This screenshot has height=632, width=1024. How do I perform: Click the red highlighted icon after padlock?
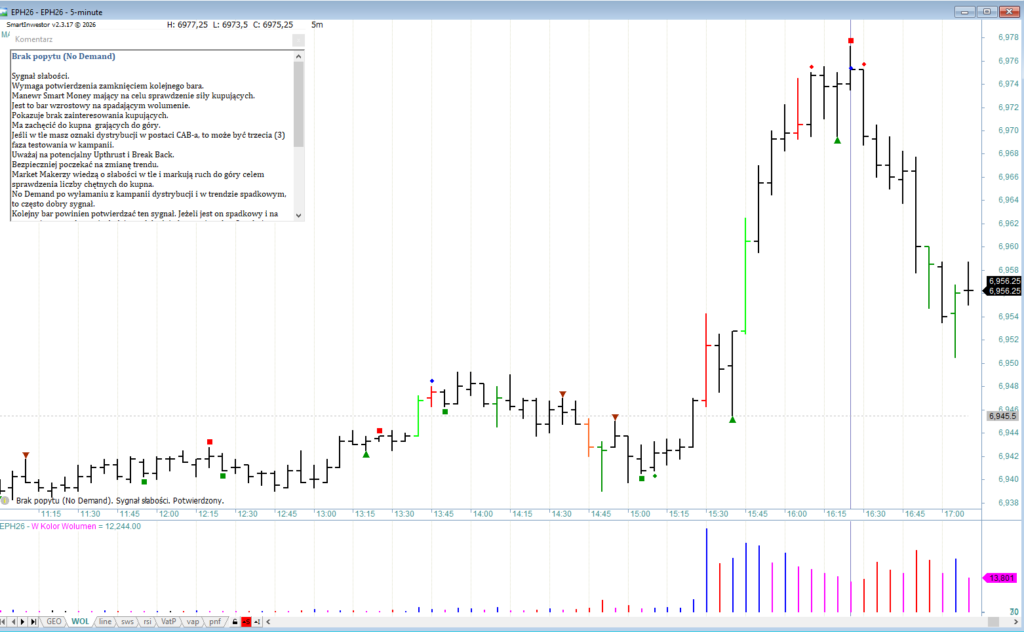tap(246, 622)
